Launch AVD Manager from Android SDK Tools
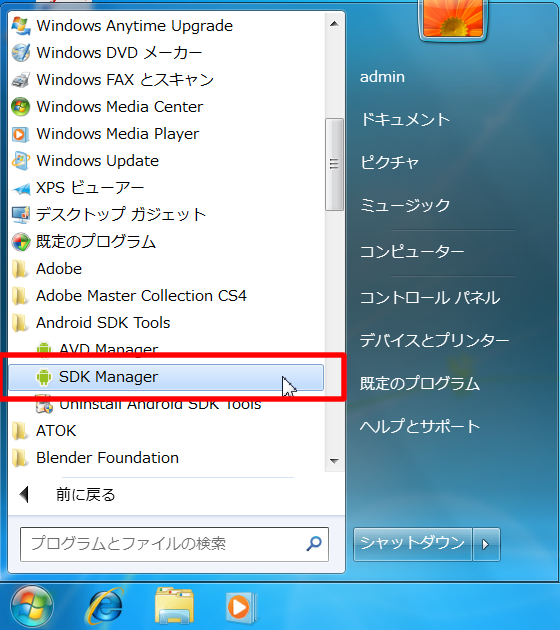 pos(166,349)
